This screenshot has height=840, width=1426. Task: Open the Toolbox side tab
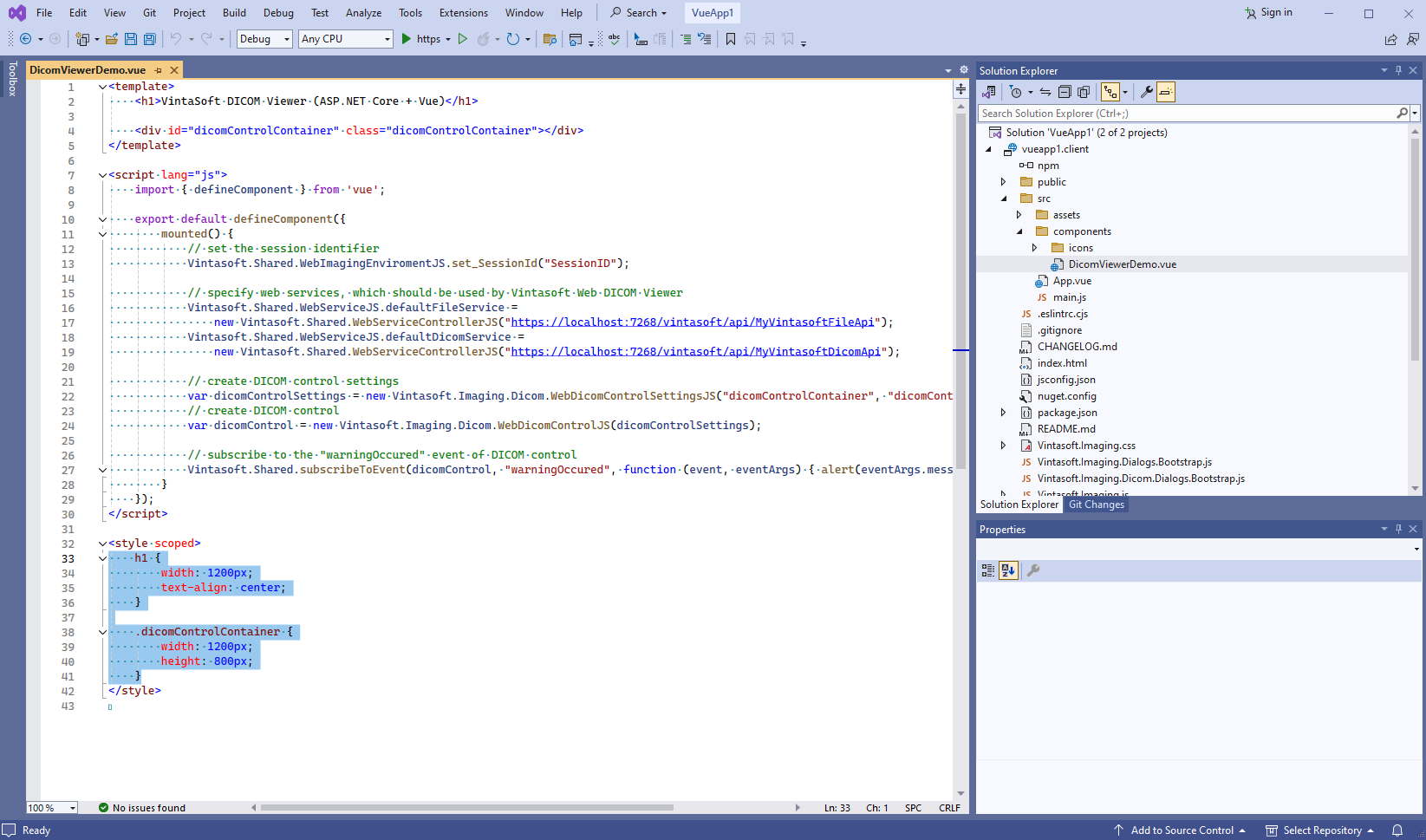click(12, 79)
